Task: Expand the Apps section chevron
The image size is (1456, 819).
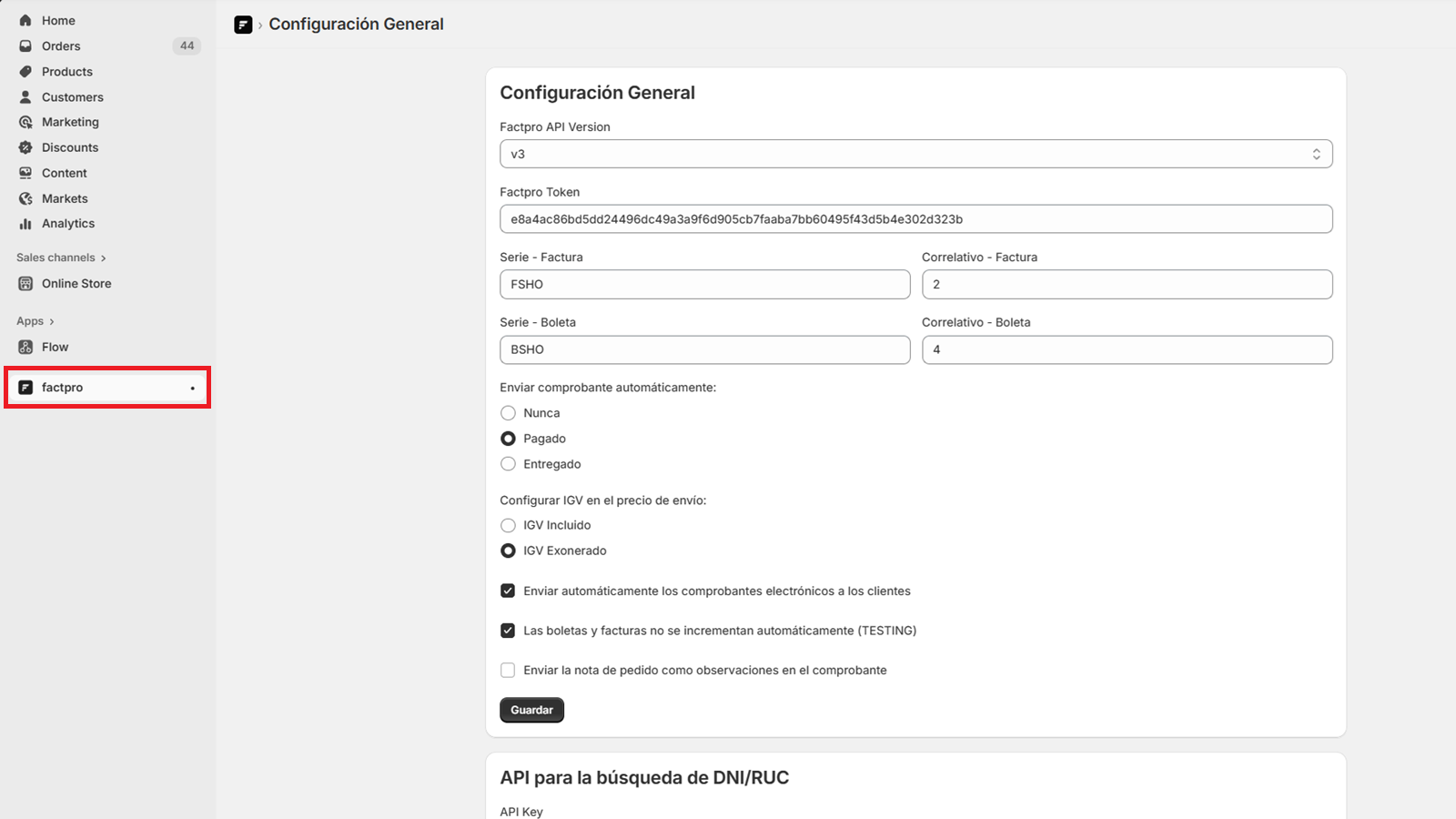Action: (52, 321)
